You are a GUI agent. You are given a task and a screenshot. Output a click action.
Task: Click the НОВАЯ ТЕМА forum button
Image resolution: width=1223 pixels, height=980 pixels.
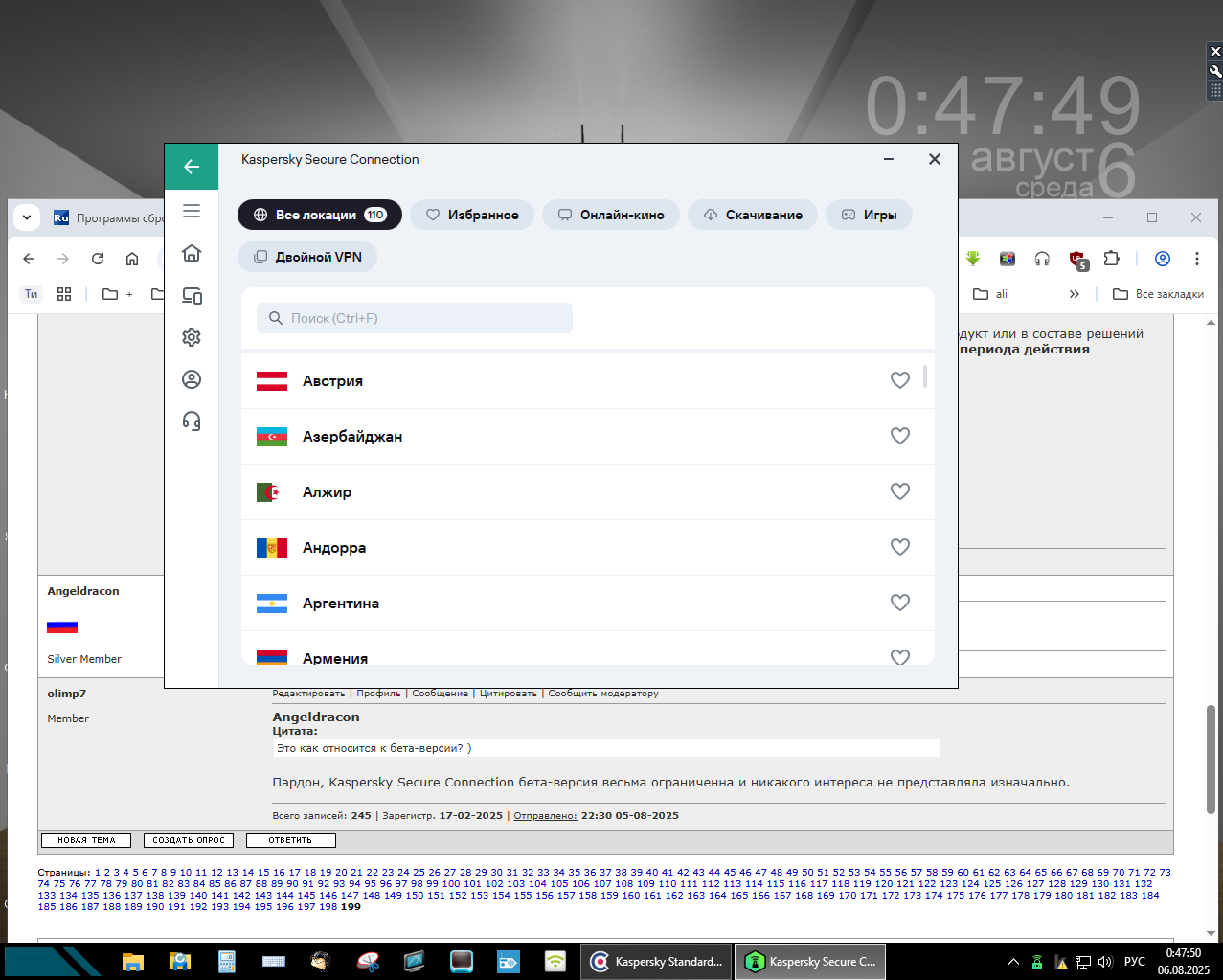86,840
